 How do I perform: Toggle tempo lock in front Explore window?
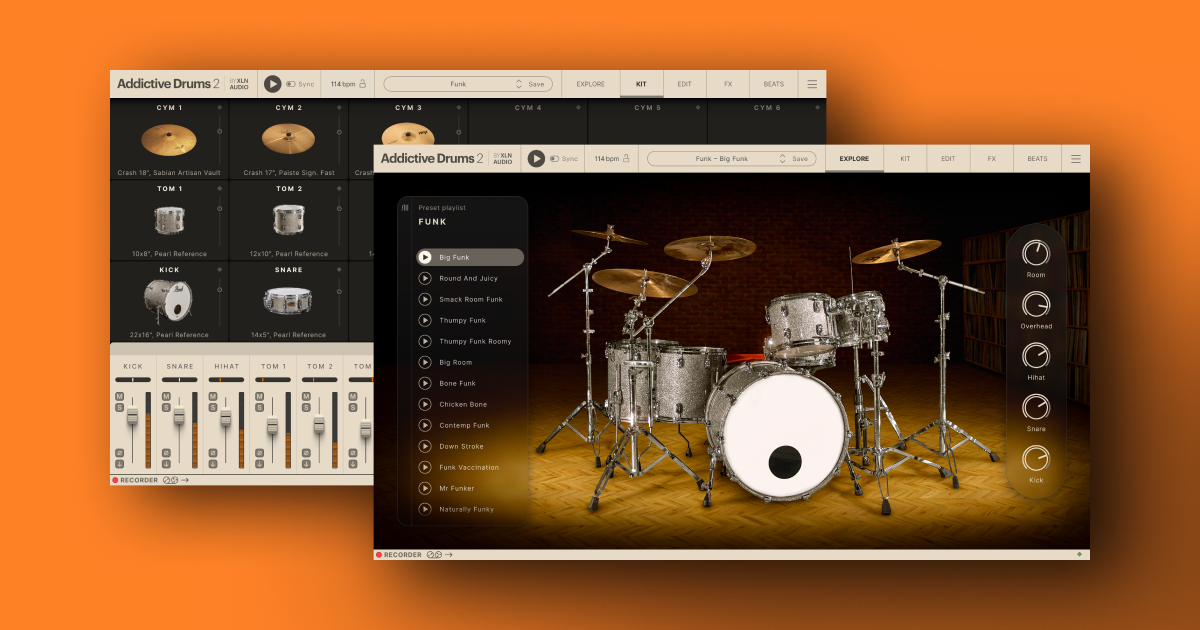pyautogui.click(x=626, y=158)
